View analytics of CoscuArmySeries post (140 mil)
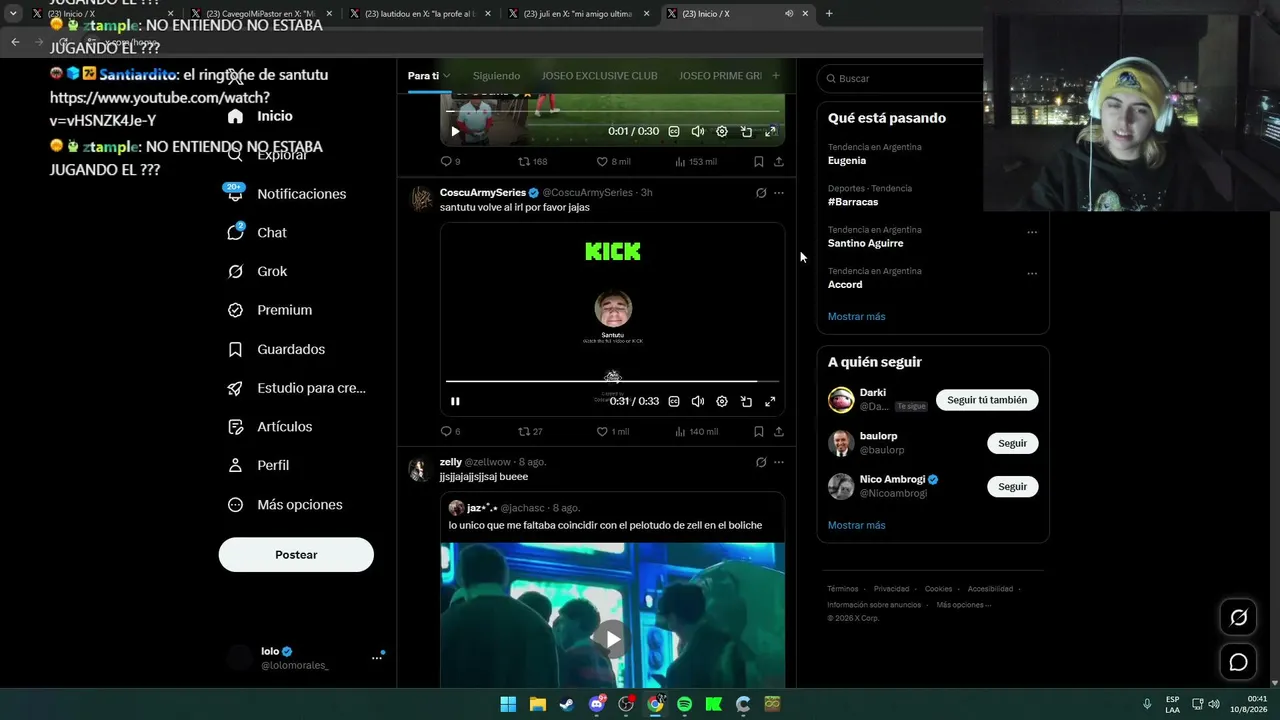 [x=697, y=432]
